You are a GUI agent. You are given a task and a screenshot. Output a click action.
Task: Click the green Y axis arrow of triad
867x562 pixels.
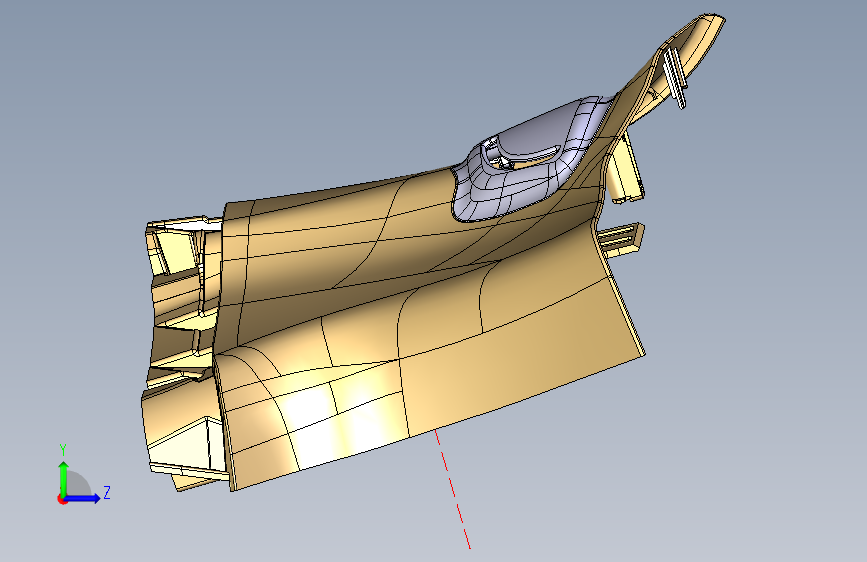point(64,478)
